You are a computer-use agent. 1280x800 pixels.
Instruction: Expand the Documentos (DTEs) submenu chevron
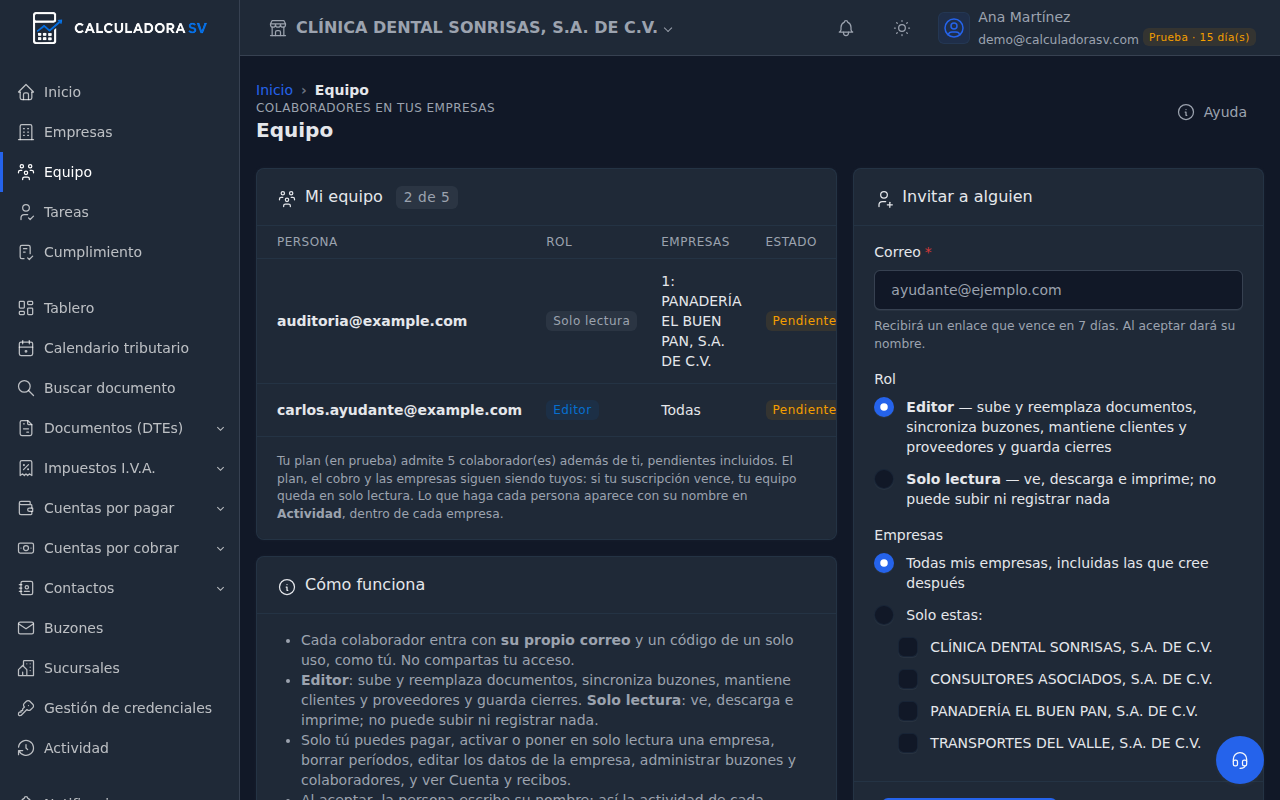pos(221,428)
